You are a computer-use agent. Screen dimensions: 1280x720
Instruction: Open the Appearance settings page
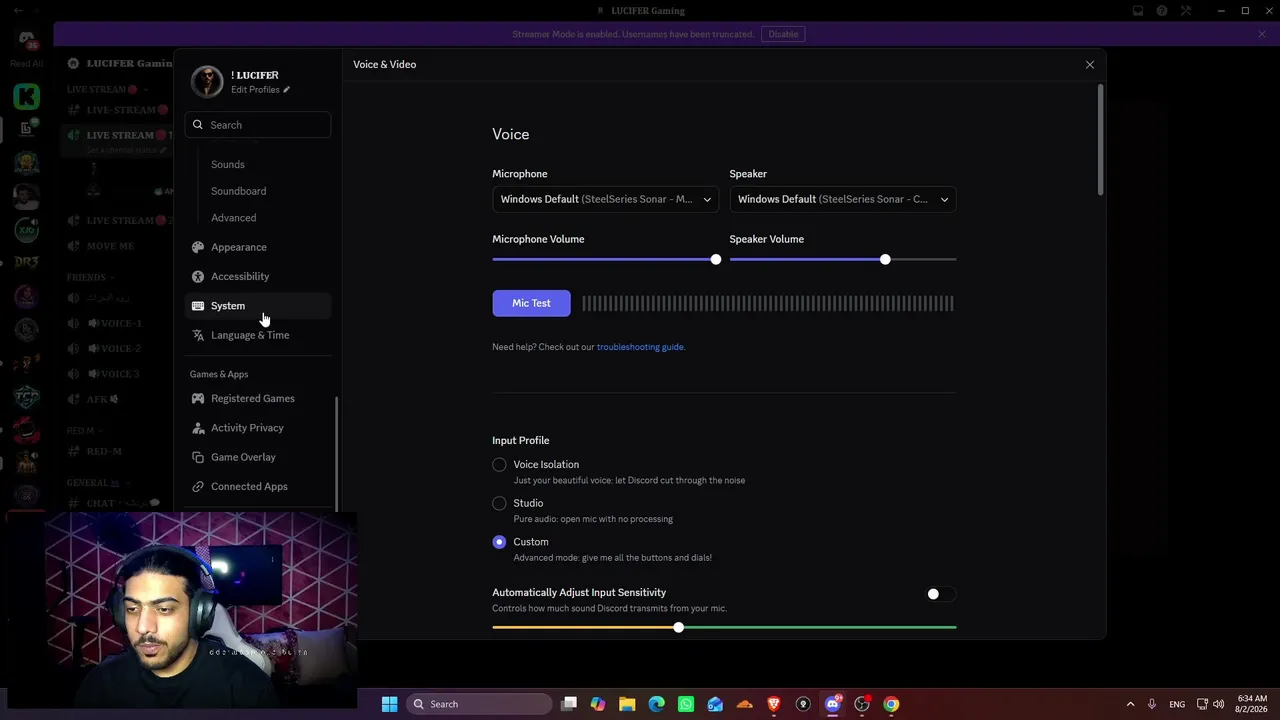tap(258, 247)
